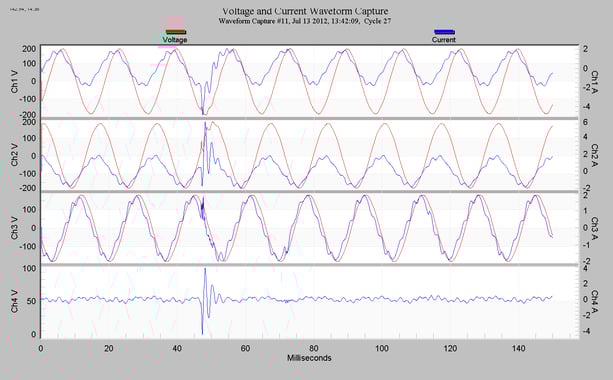Click the Ch3 V axis label
The height and width of the screenshot is (380, 613).
(14, 228)
